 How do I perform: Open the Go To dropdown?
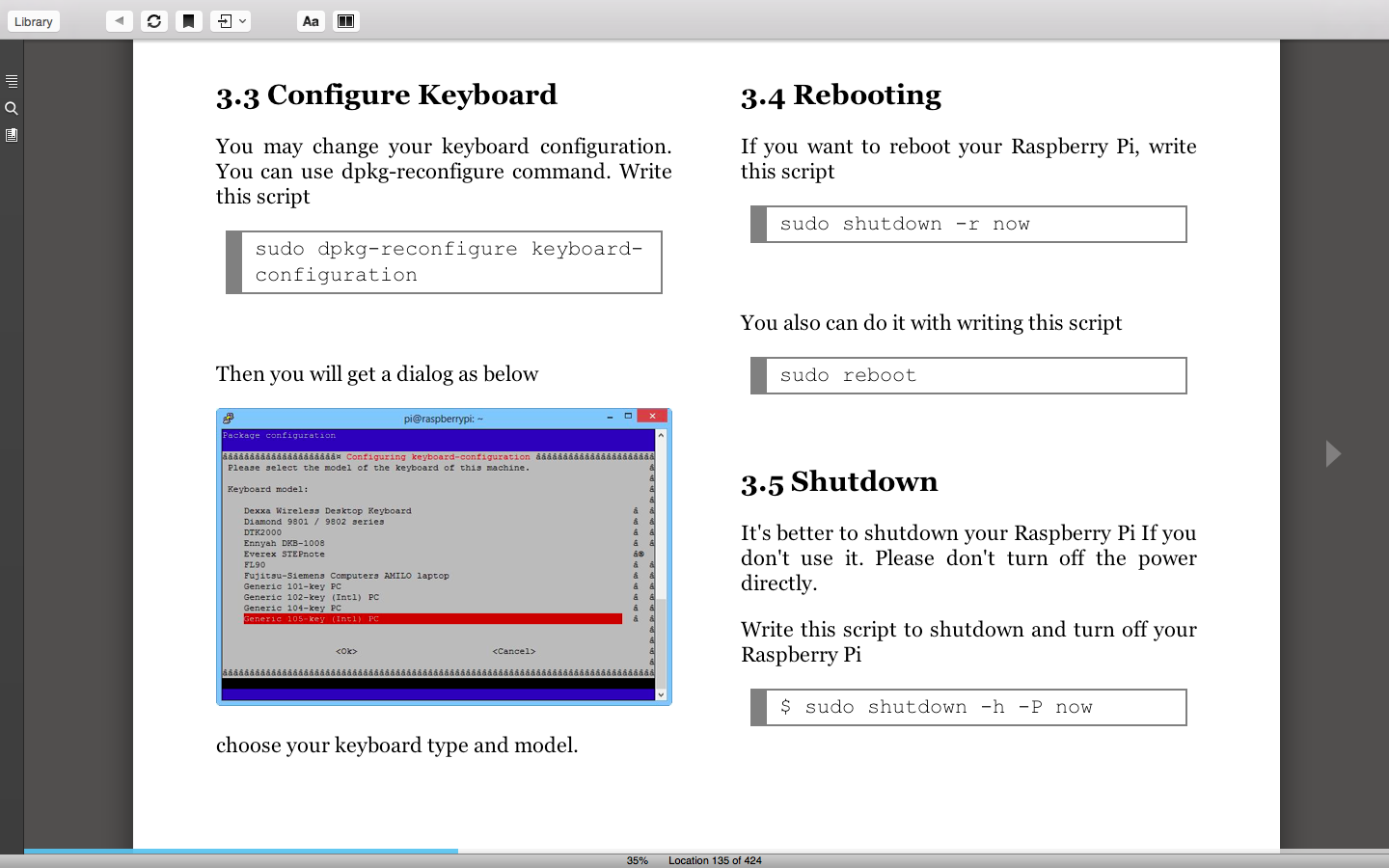[x=231, y=20]
